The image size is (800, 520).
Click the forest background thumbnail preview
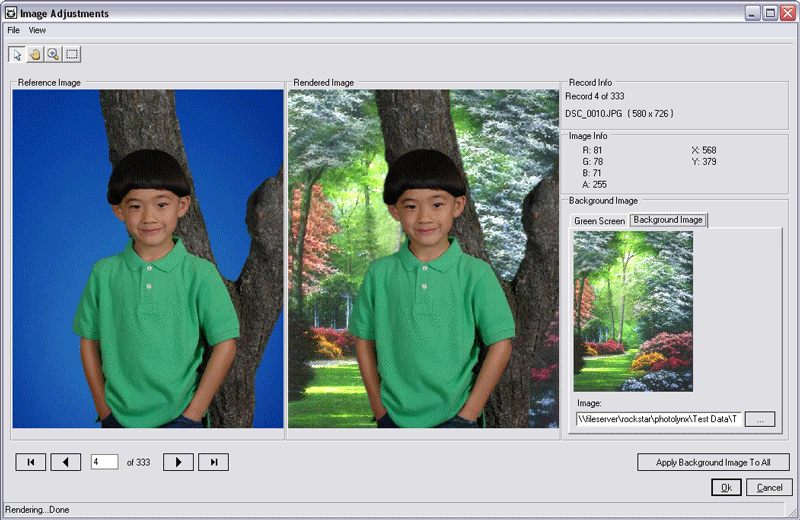coord(633,311)
